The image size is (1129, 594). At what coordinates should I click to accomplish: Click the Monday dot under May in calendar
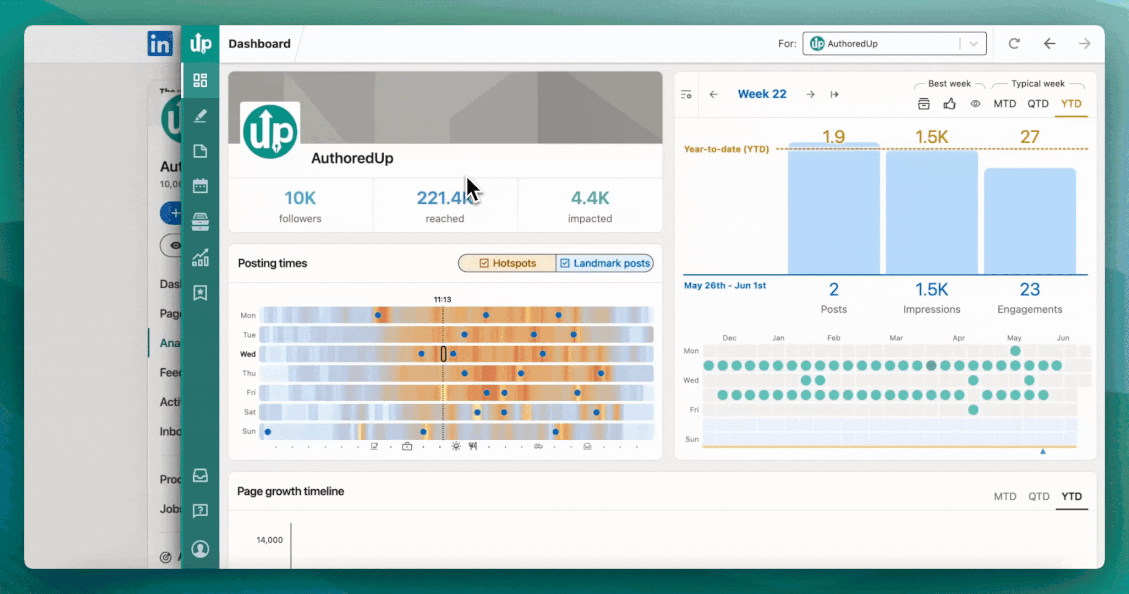1015,351
